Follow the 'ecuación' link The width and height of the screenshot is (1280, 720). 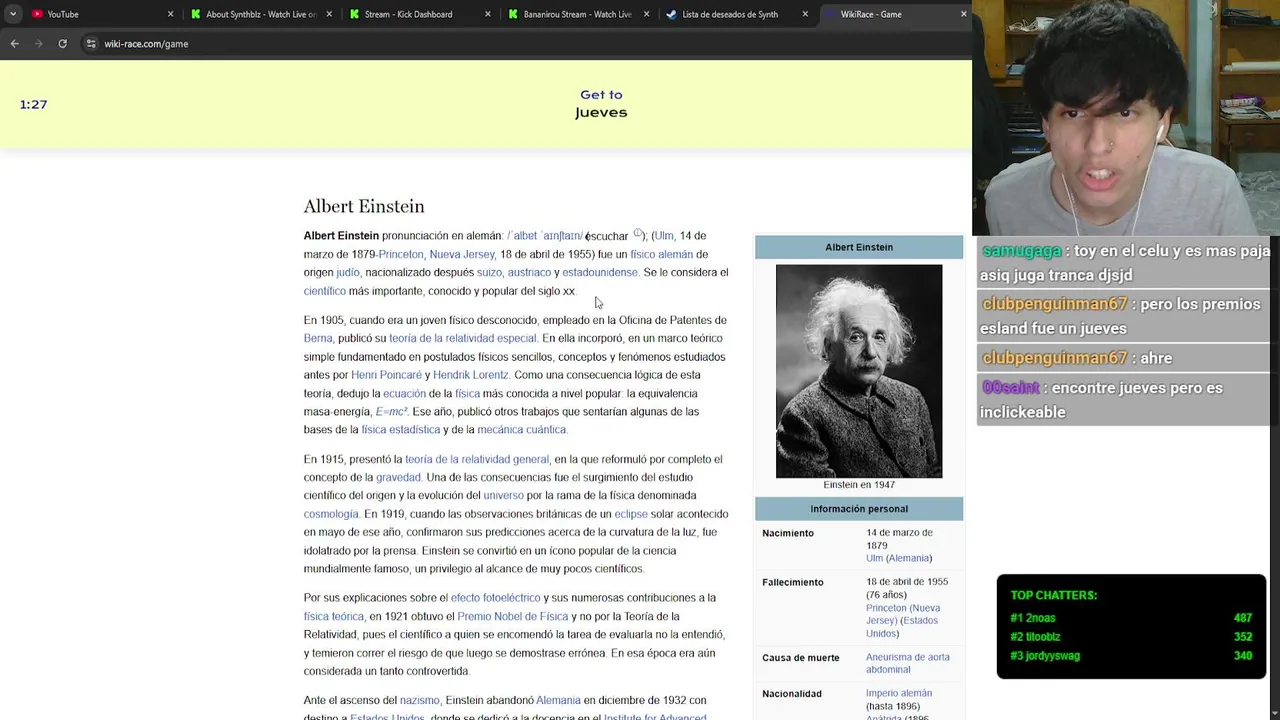tap(404, 394)
